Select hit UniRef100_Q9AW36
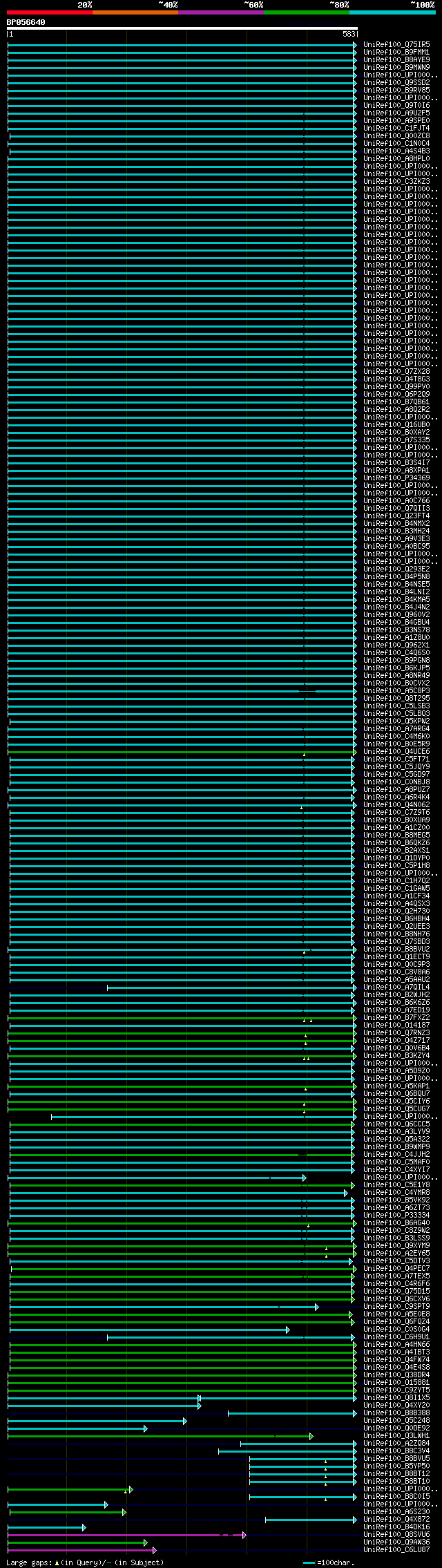This screenshot has width=442, height=1568. click(396, 1542)
